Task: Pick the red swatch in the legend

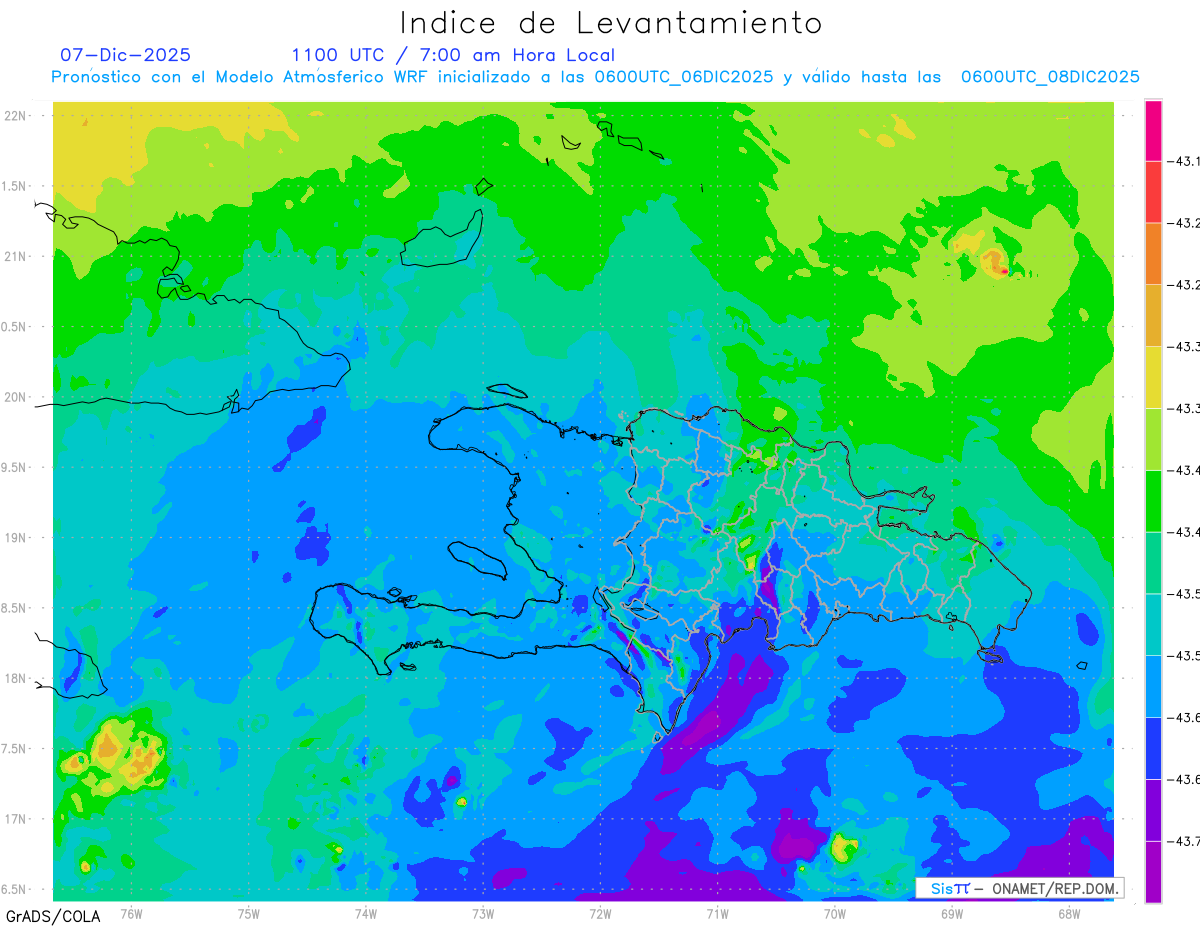Action: pyautogui.click(x=1153, y=192)
